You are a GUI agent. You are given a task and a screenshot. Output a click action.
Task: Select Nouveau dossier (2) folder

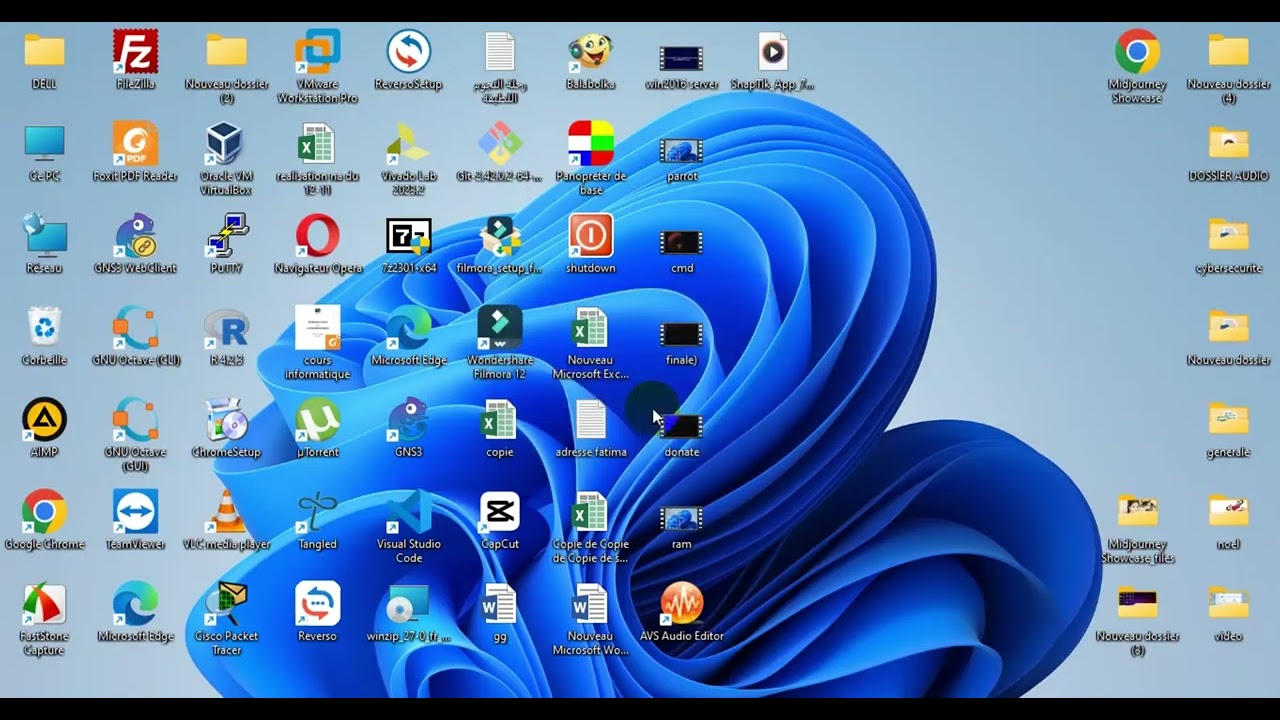point(226,52)
